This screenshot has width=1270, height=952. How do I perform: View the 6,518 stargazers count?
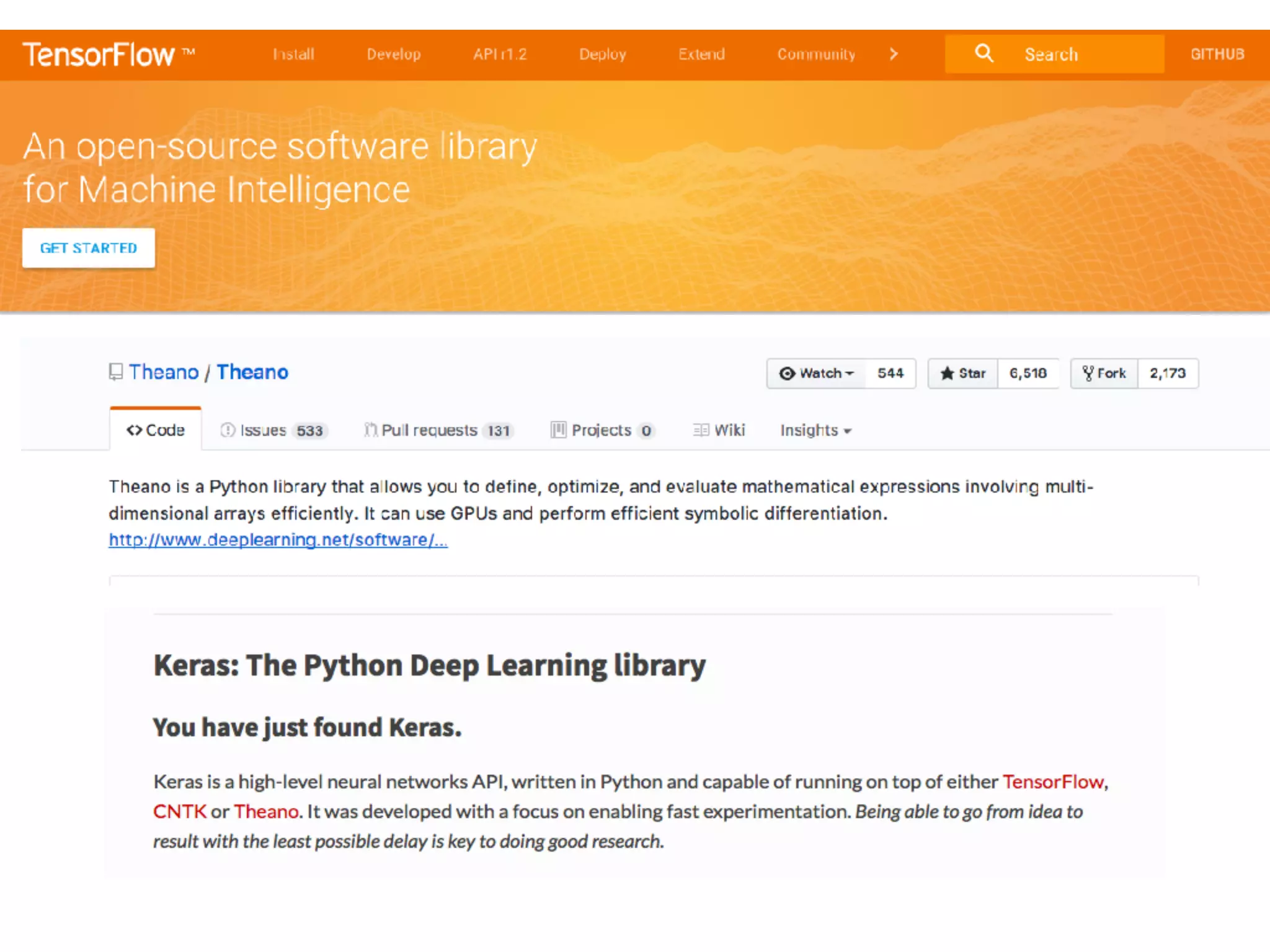pos(1028,373)
